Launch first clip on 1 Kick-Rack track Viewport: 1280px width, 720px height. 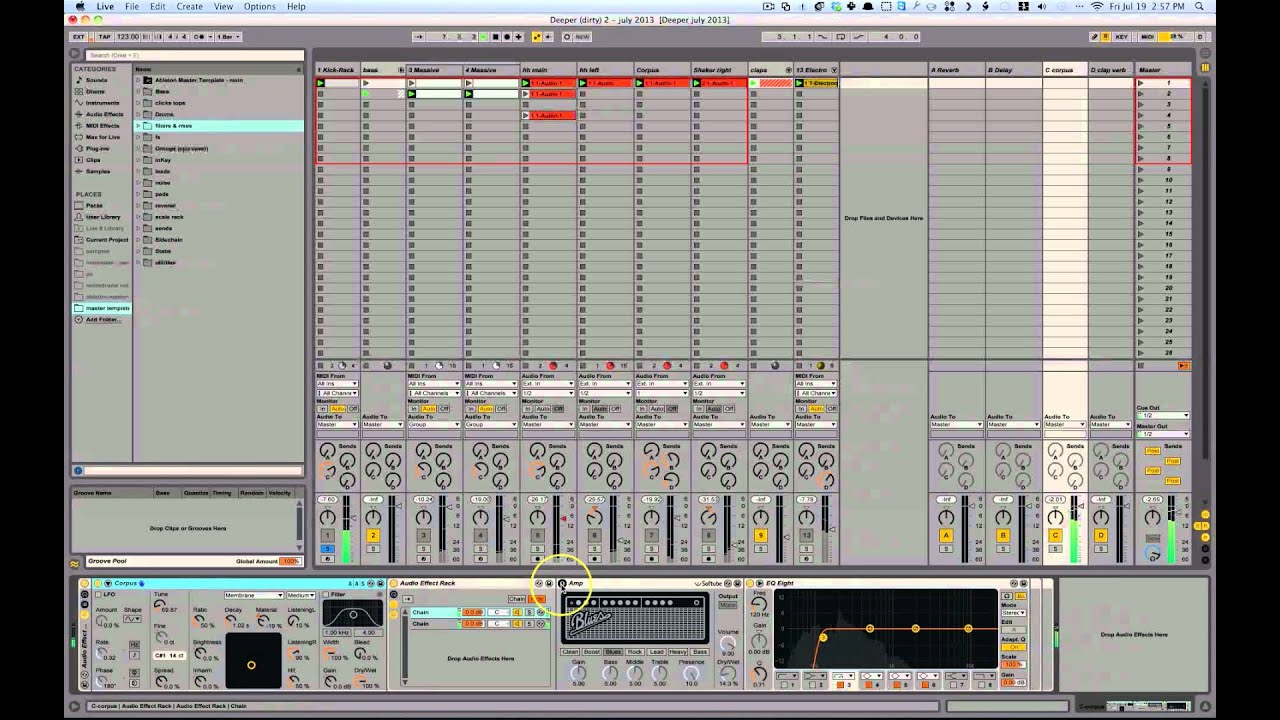click(x=321, y=83)
